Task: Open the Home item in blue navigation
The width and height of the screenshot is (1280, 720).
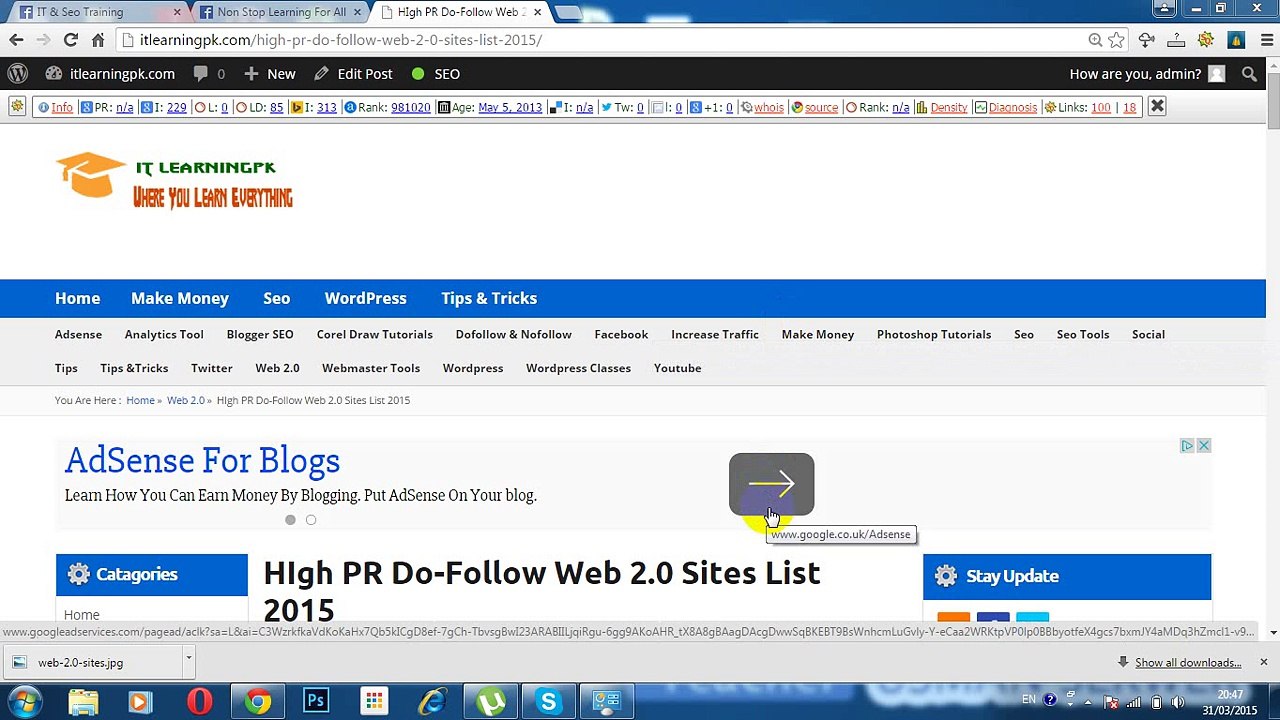Action: coord(77,298)
